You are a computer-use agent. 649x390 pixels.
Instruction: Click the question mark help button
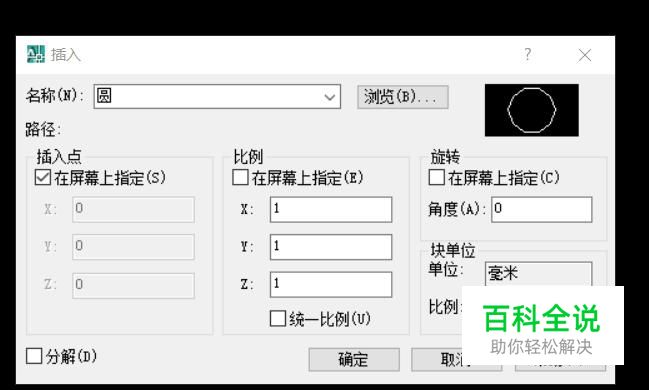[527, 54]
